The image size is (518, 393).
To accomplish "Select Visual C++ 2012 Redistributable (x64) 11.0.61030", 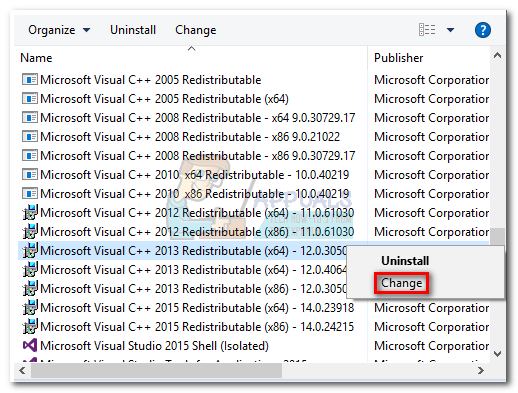I will 197,213.
